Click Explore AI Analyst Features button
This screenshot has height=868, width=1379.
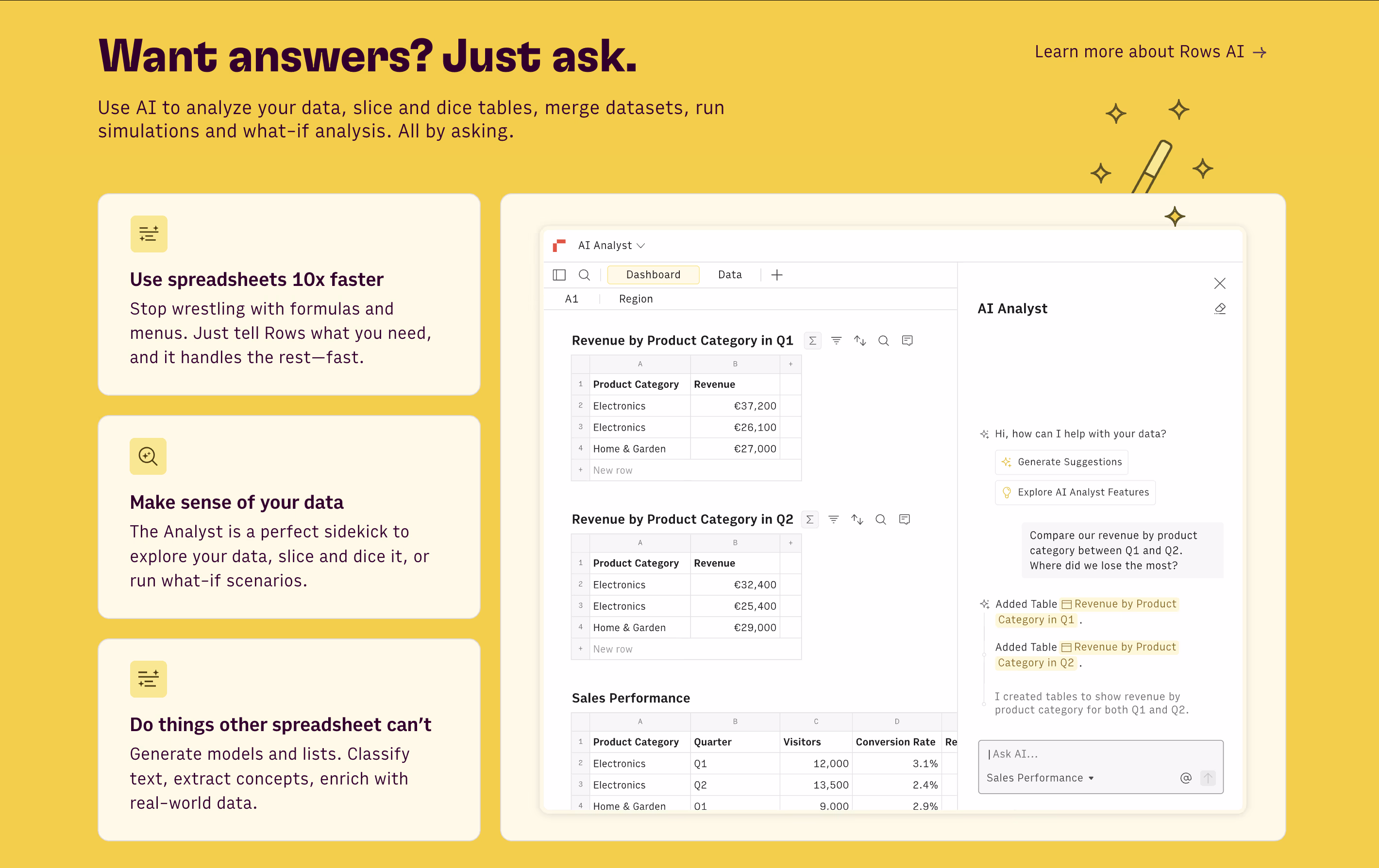pyautogui.click(x=1075, y=492)
